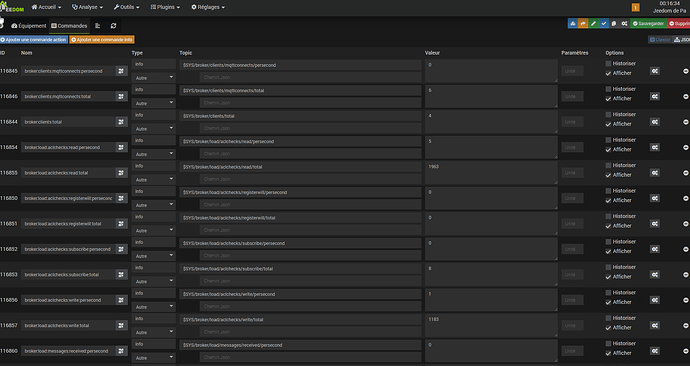The width and height of the screenshot is (690, 366).
Task: Click Ajouter une commande action button
Action: point(33,40)
